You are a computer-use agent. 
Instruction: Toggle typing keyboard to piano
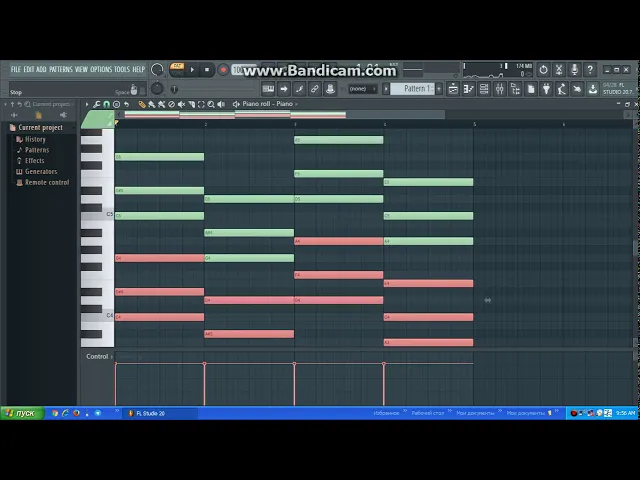[x=268, y=89]
